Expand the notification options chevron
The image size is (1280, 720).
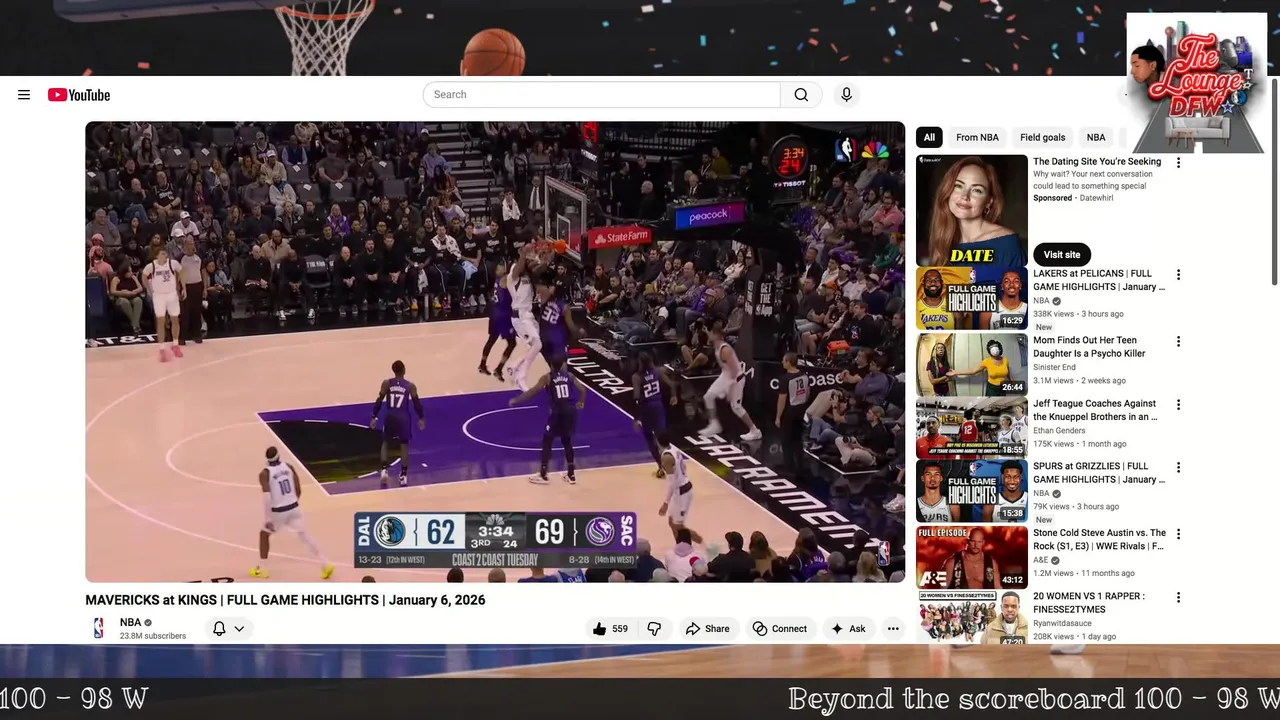[x=239, y=629]
